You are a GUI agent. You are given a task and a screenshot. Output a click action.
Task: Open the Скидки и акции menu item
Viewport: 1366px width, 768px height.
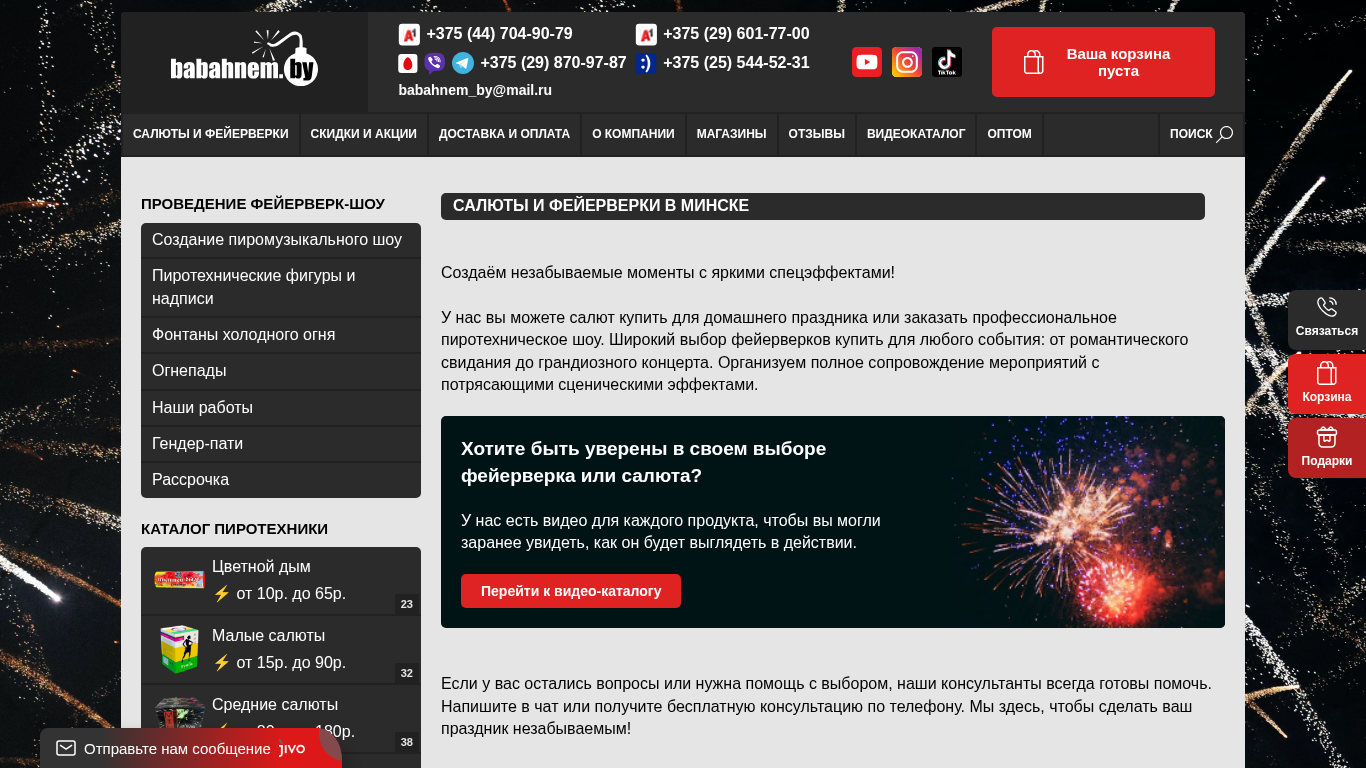point(364,134)
